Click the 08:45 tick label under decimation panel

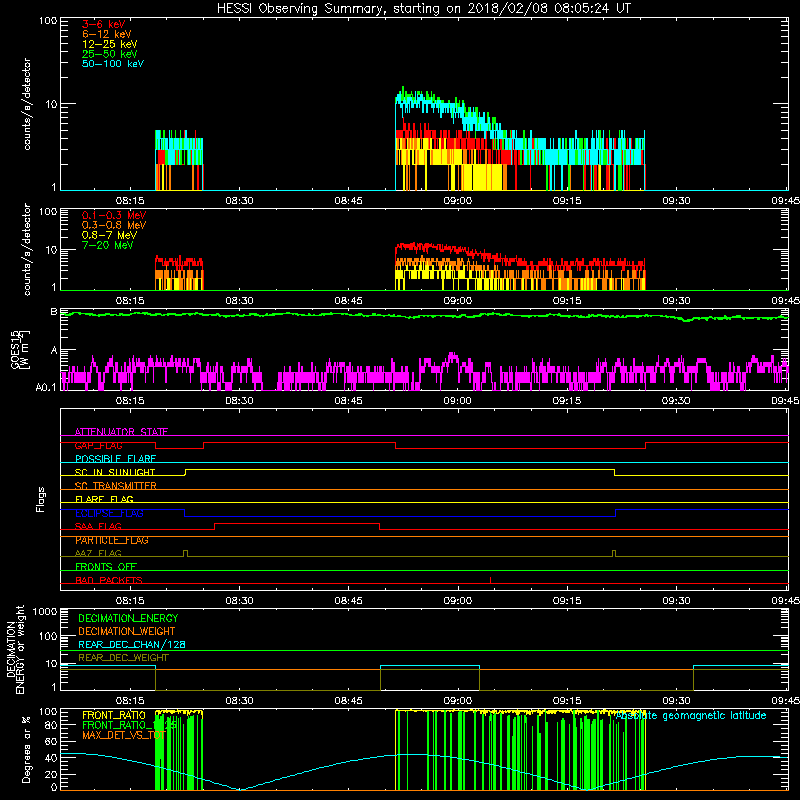coord(348,701)
